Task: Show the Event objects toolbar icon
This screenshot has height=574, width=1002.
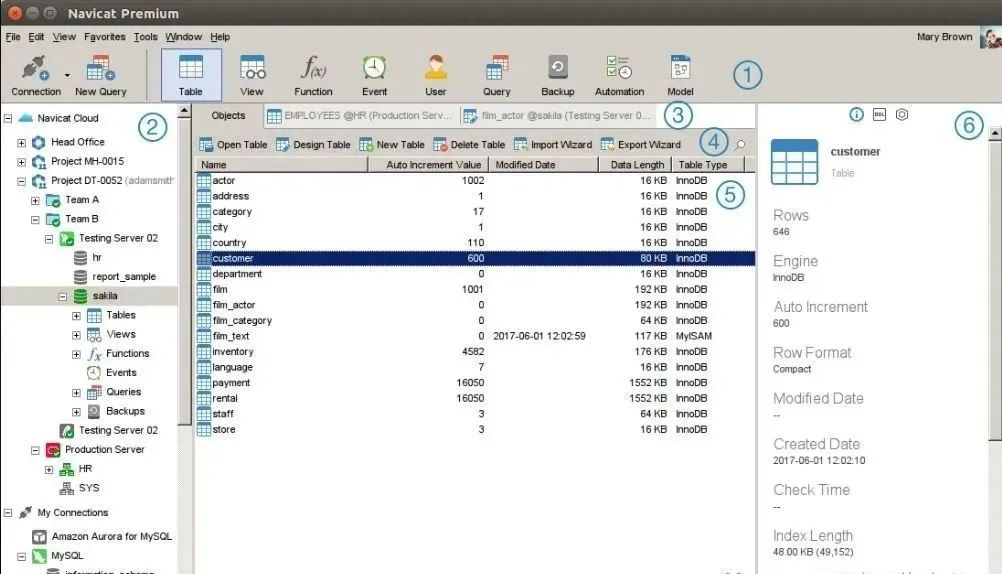Action: coord(374,75)
